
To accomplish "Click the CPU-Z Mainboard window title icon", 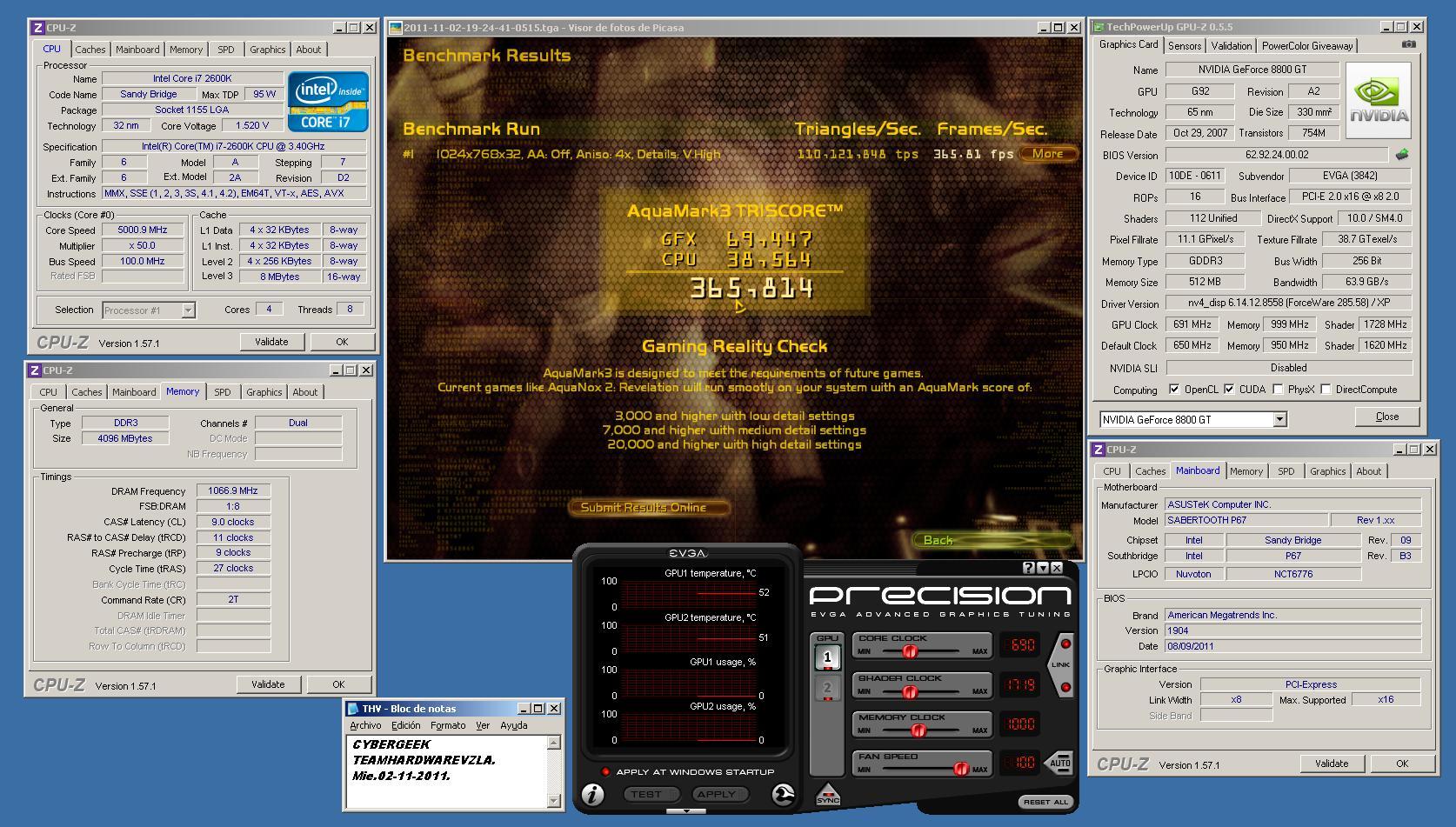I will click(x=1099, y=450).
